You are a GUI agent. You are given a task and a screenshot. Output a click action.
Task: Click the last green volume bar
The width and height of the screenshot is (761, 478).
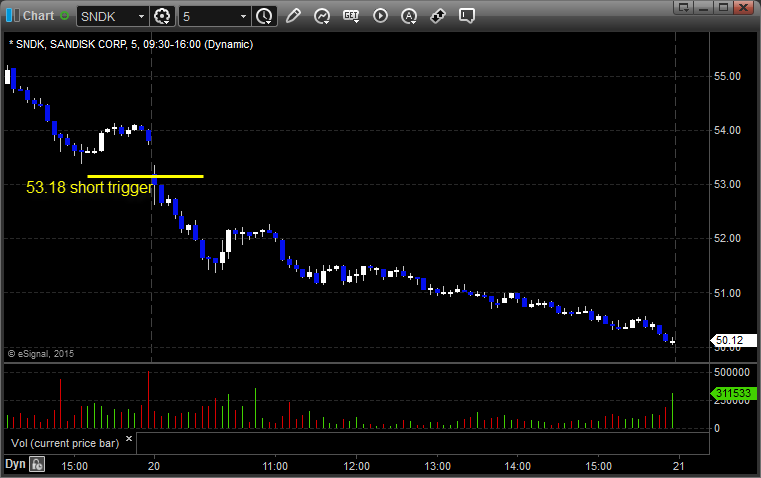pos(672,411)
